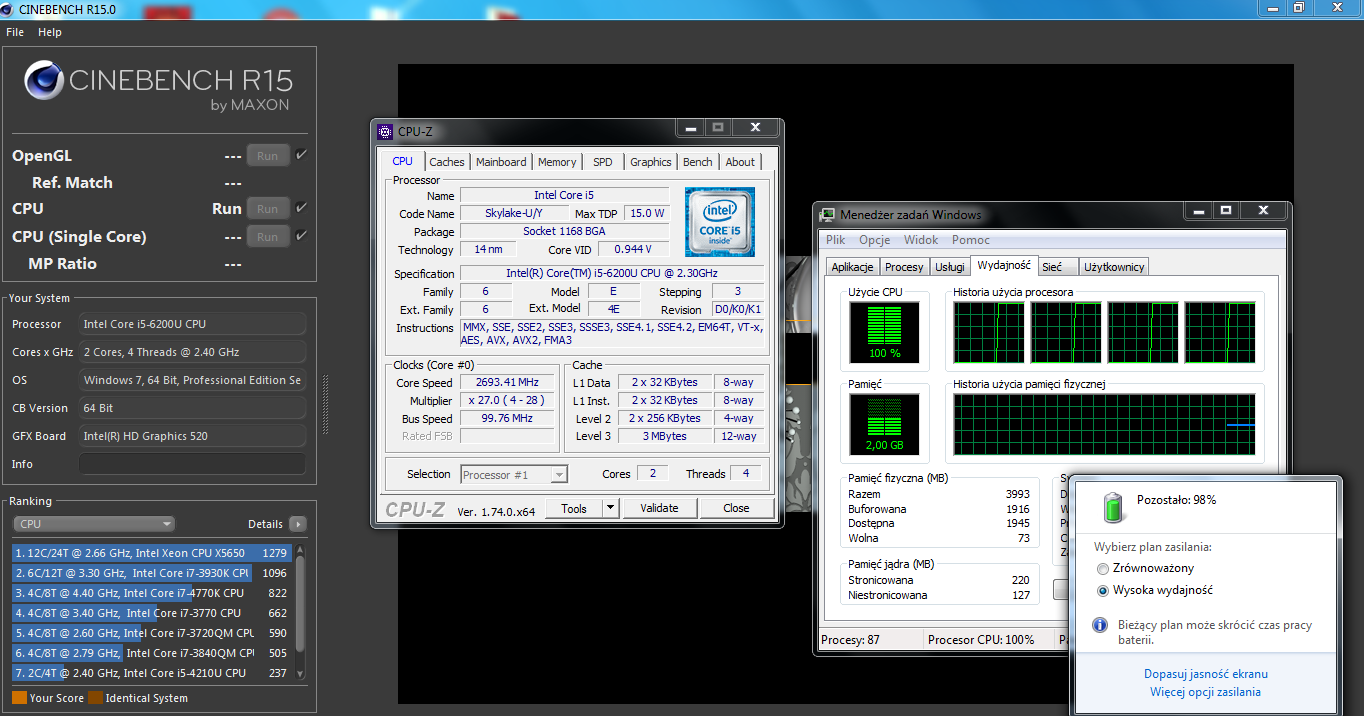Click the memory 2,00 GB meter
The height and width of the screenshot is (716, 1364).
pos(884,424)
